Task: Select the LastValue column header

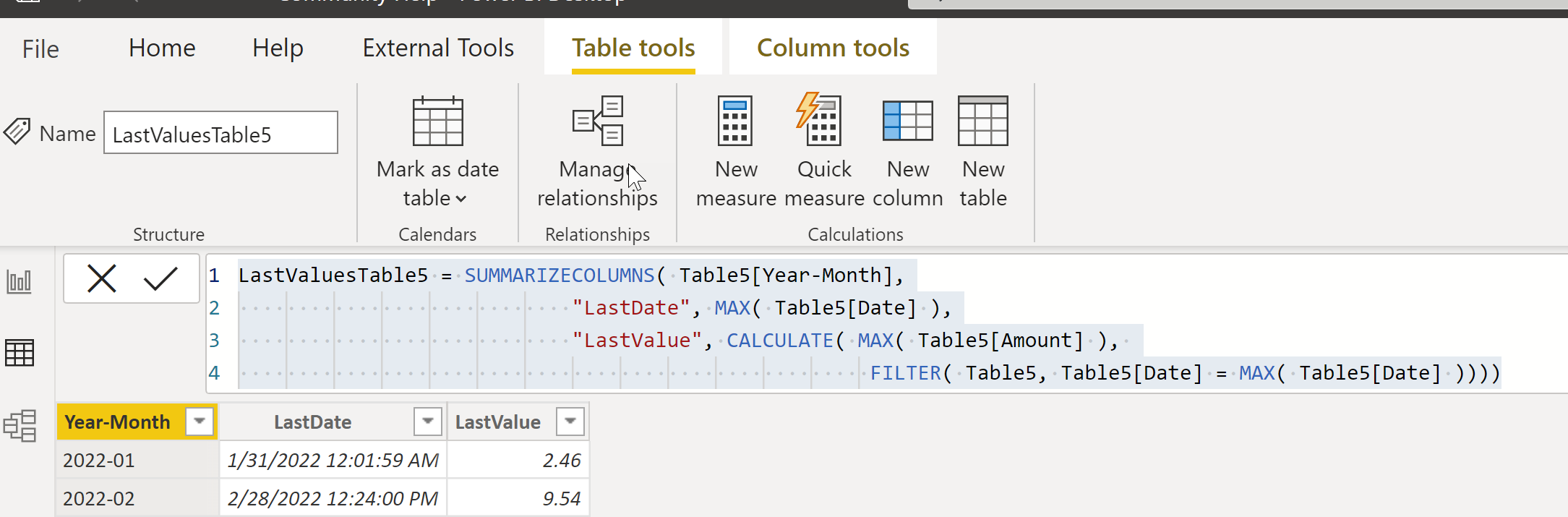Action: coord(497,422)
